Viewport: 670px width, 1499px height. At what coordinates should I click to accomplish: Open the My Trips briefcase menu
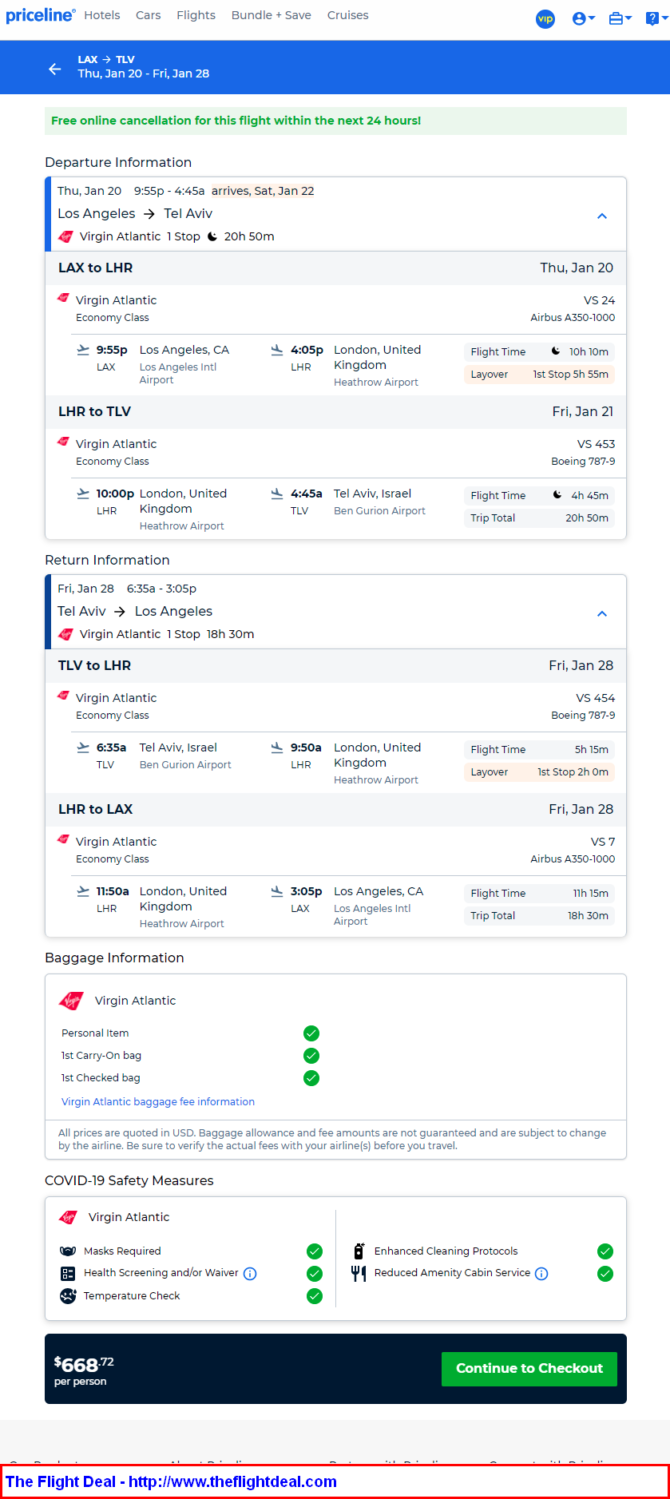[620, 18]
